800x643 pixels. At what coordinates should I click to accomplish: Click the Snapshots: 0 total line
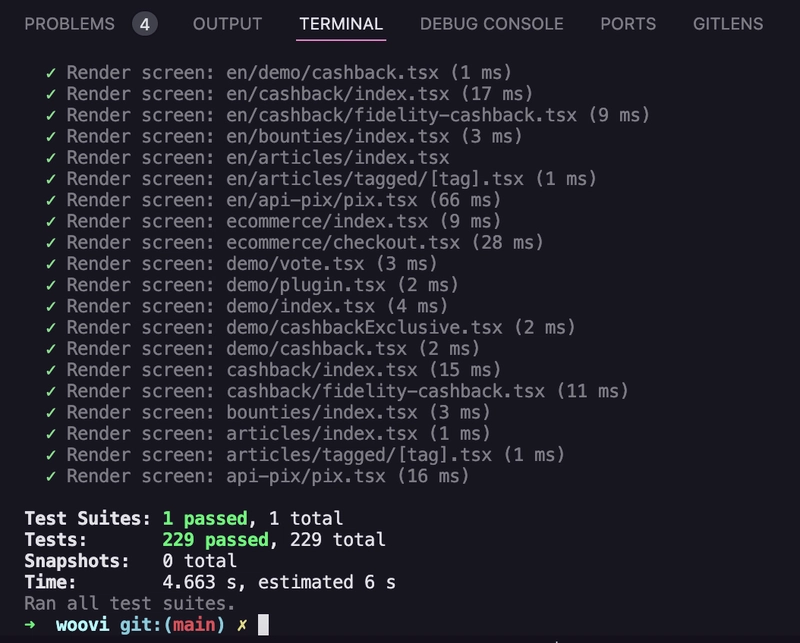[x=131, y=561]
